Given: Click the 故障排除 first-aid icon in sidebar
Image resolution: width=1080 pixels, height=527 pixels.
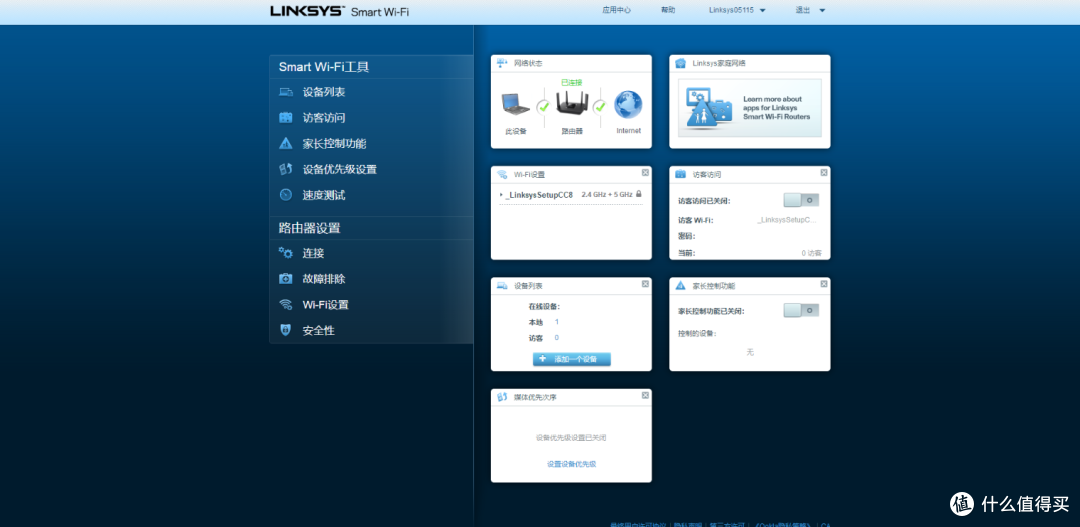Looking at the screenshot, I should 285,279.
